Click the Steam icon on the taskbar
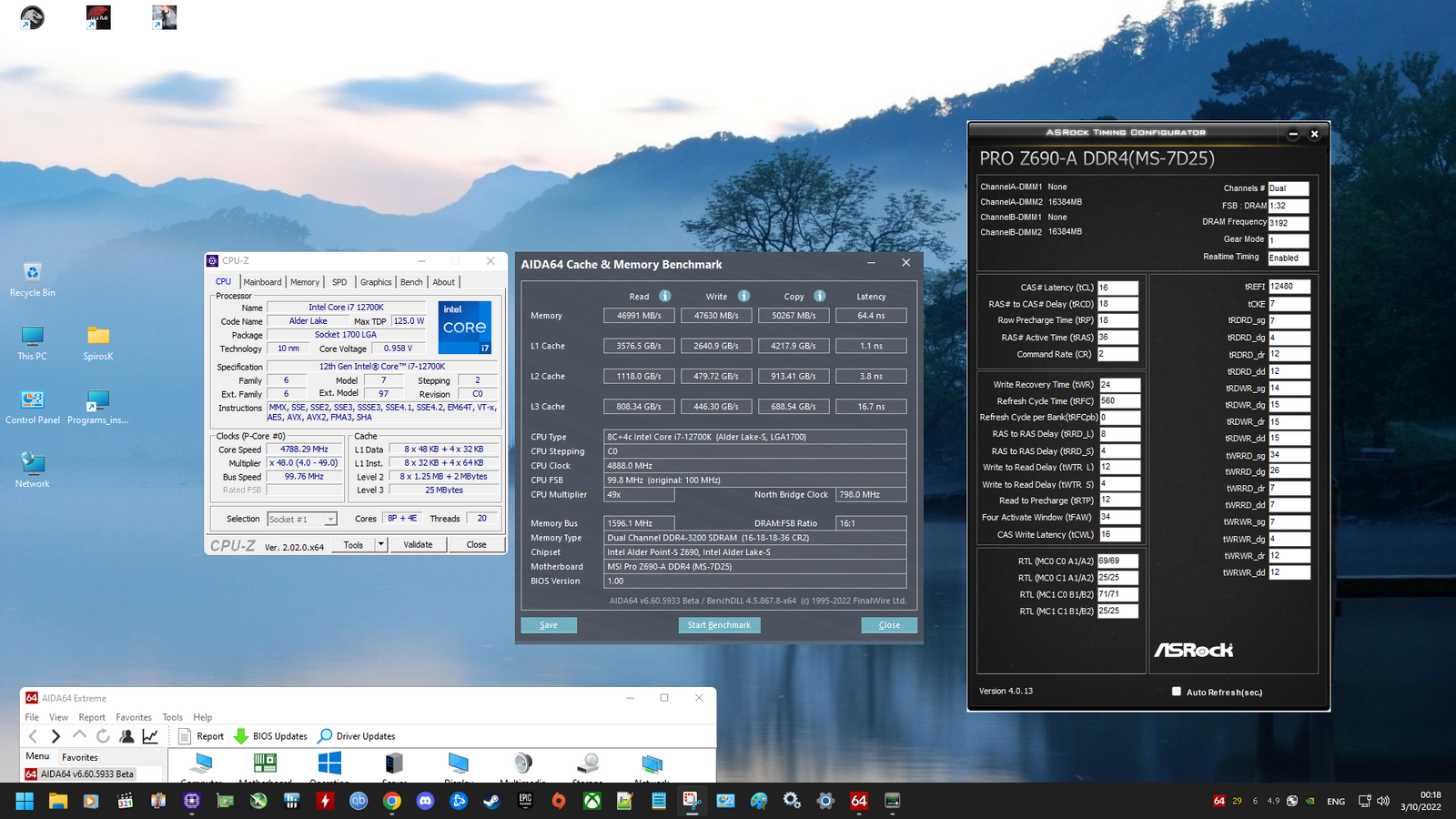The width and height of the screenshot is (1456, 819). tap(491, 801)
